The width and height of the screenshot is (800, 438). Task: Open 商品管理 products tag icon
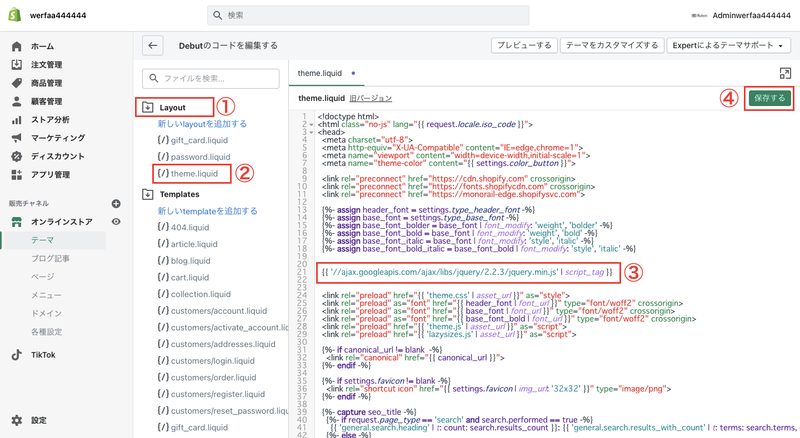(16, 83)
